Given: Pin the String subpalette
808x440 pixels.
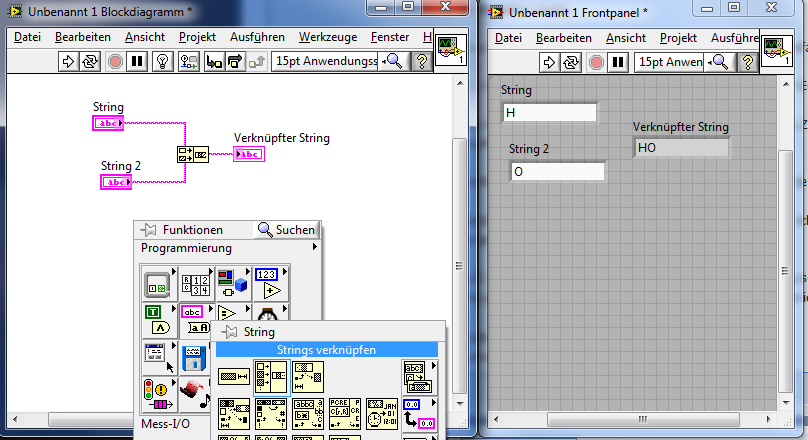Looking at the screenshot, I should (230, 332).
